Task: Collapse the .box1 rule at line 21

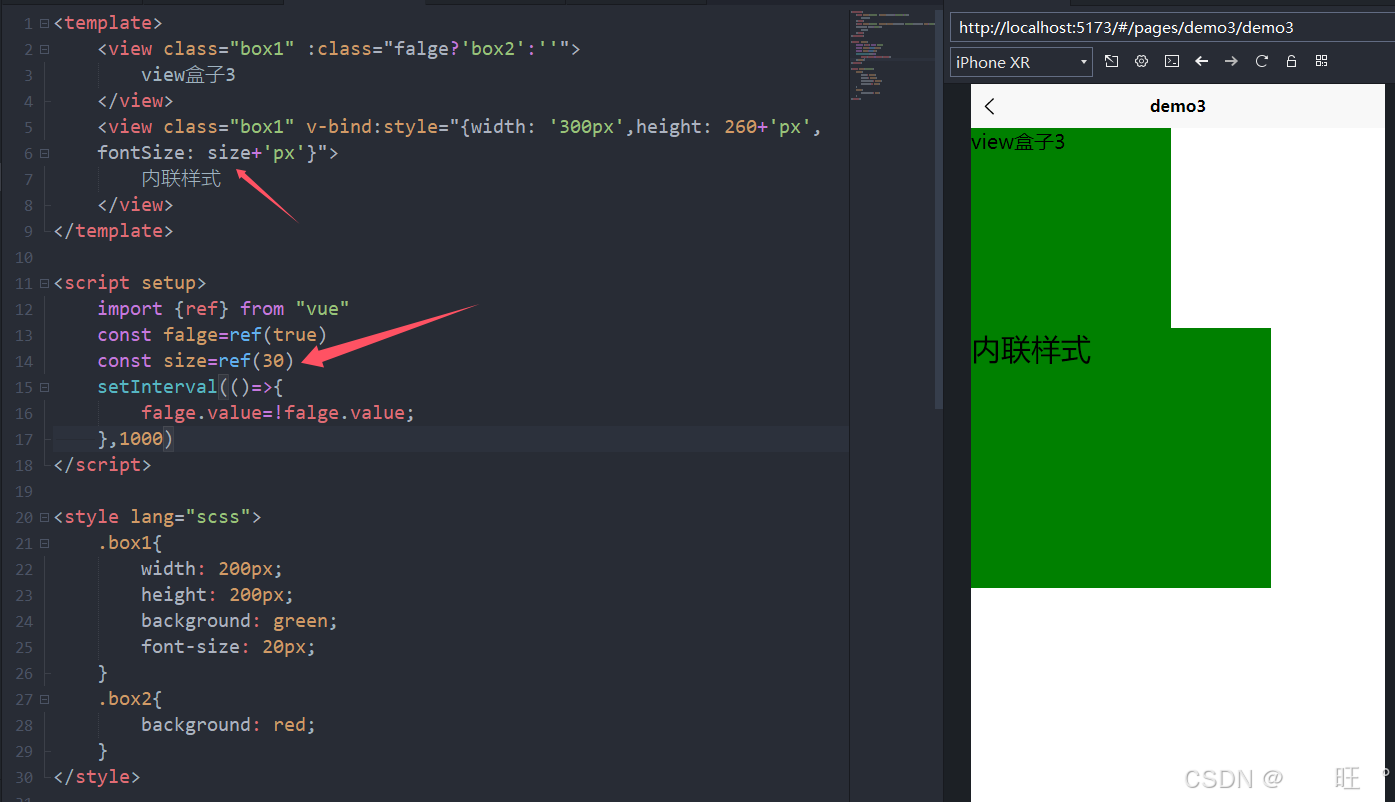Action: [44, 543]
